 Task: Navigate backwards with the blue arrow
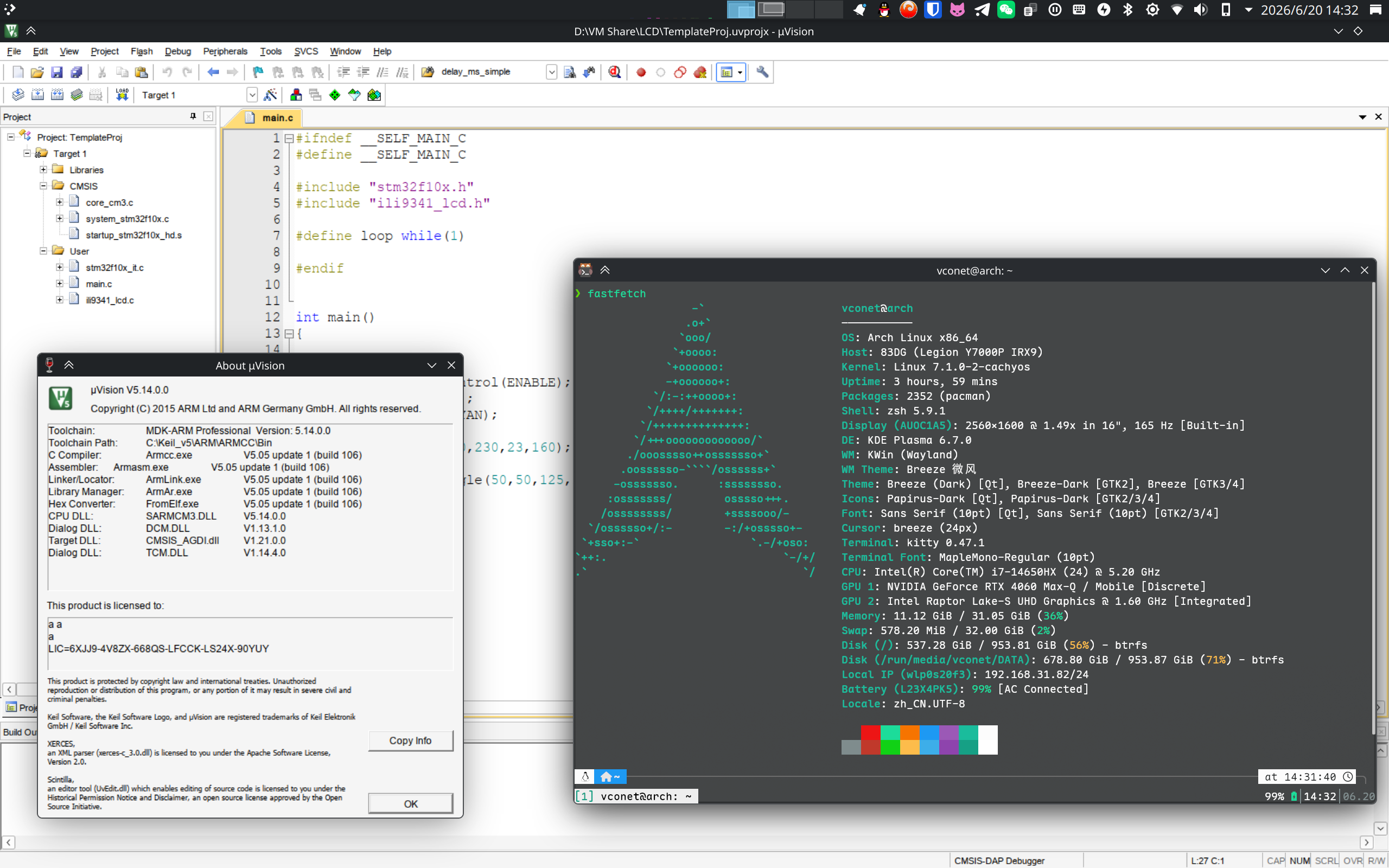(x=213, y=72)
